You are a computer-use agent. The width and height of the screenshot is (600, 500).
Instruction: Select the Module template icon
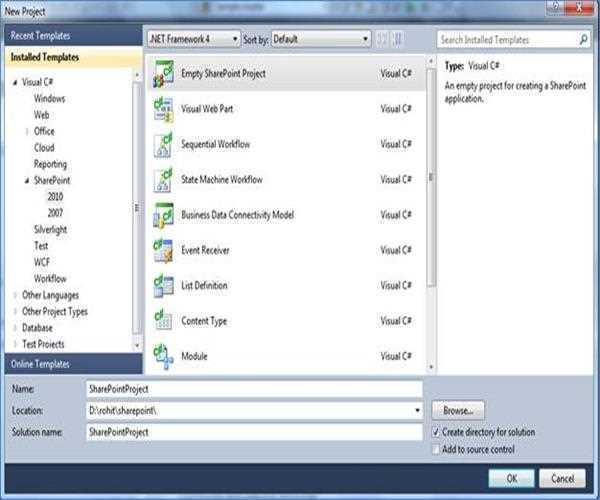[163, 357]
